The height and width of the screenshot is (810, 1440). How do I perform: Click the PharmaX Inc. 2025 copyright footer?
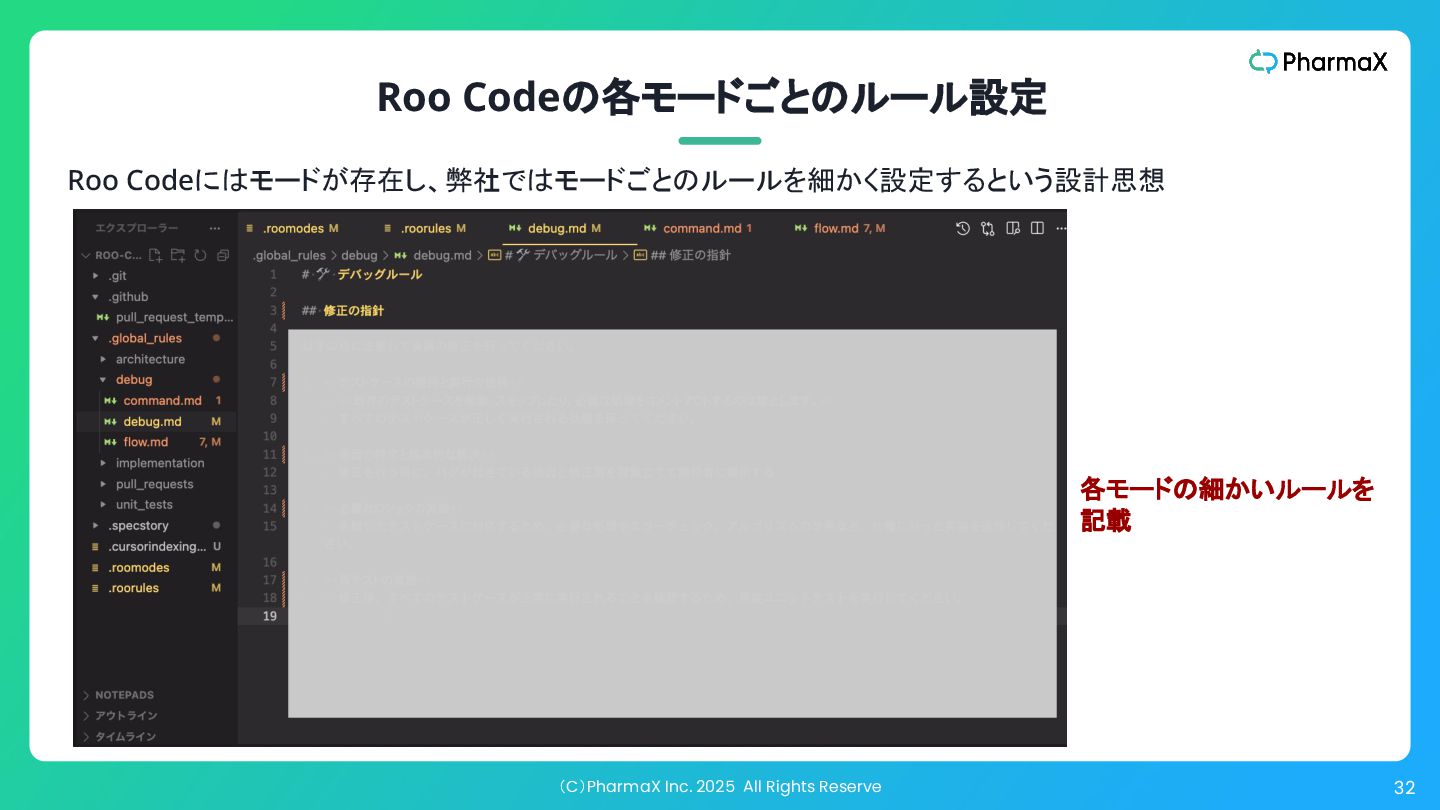(x=719, y=787)
